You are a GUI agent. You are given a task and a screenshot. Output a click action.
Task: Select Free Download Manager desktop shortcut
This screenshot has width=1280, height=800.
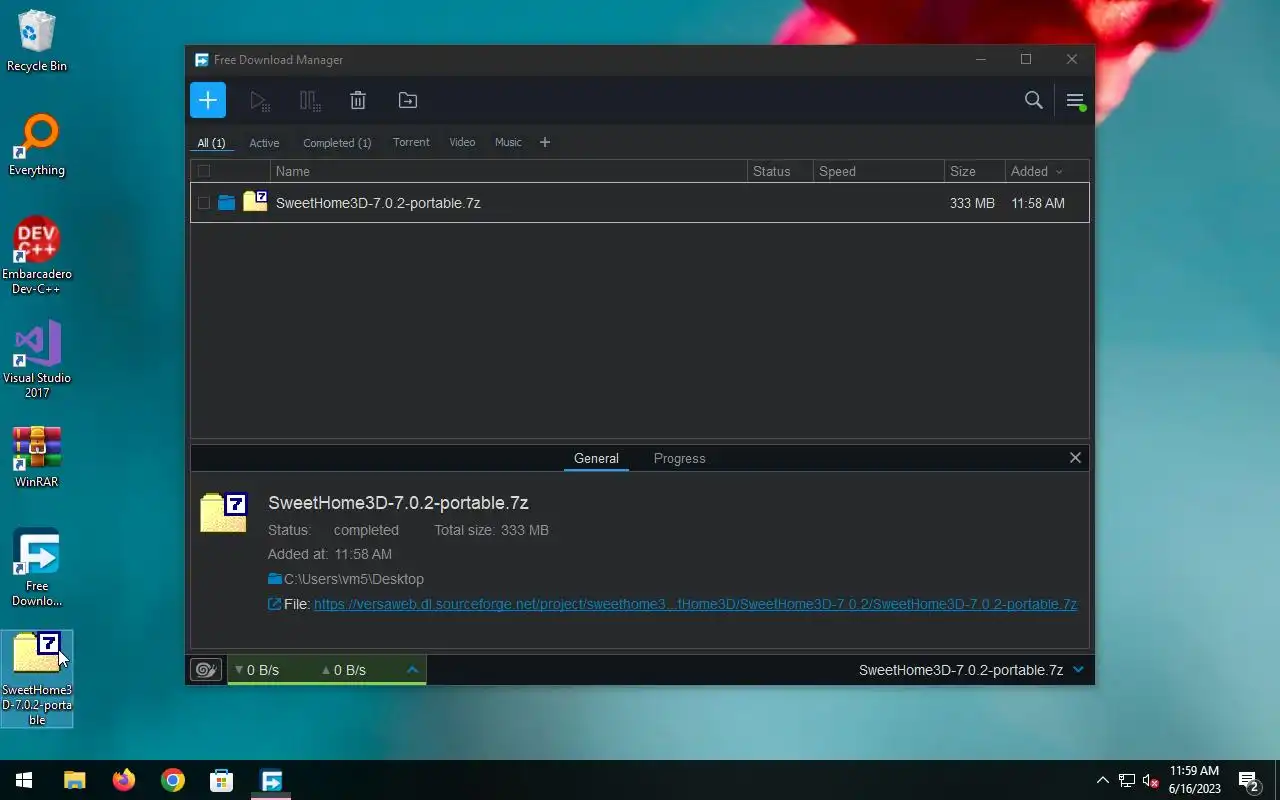(x=37, y=567)
